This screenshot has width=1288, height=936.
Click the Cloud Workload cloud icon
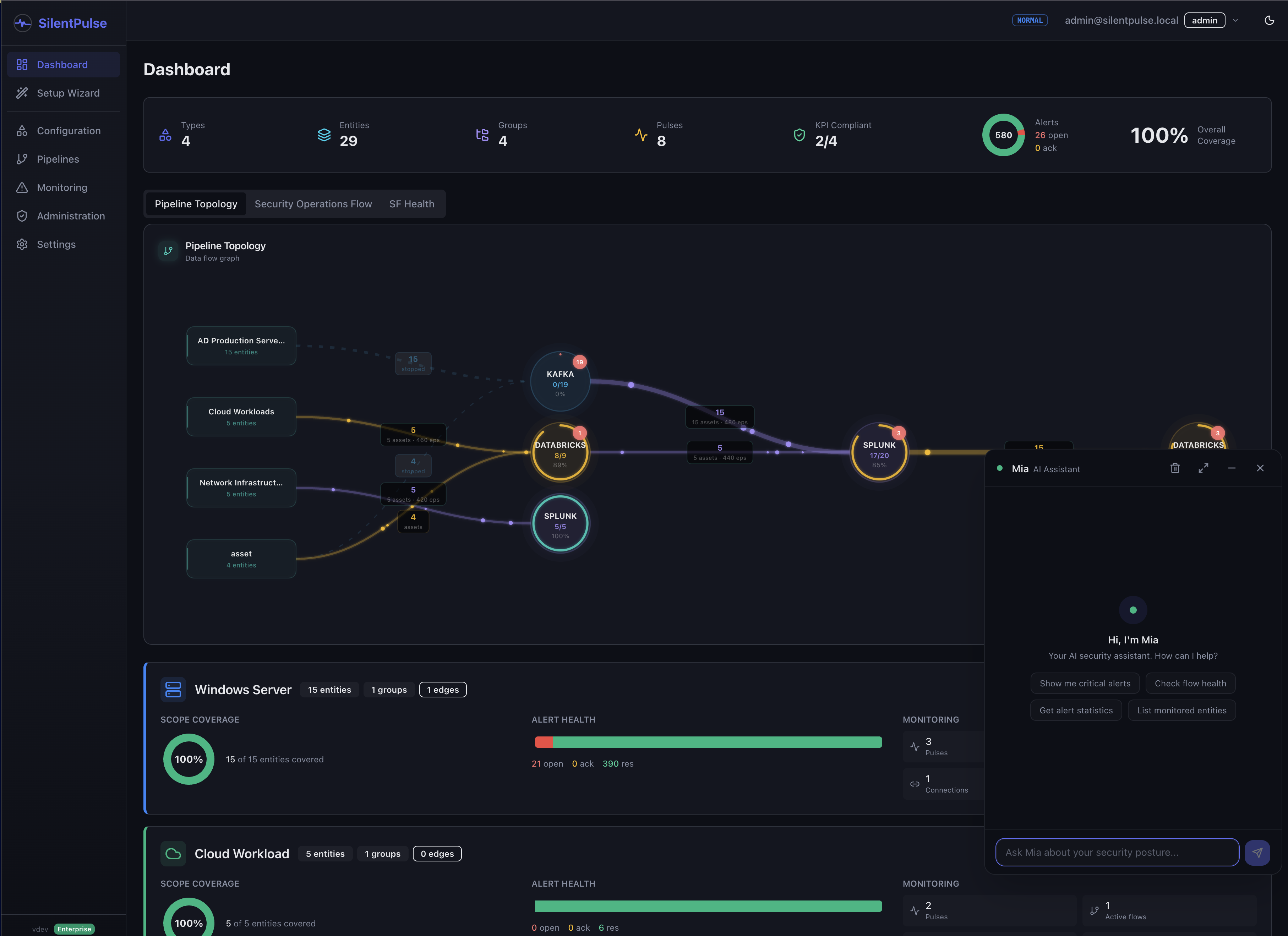click(x=173, y=854)
